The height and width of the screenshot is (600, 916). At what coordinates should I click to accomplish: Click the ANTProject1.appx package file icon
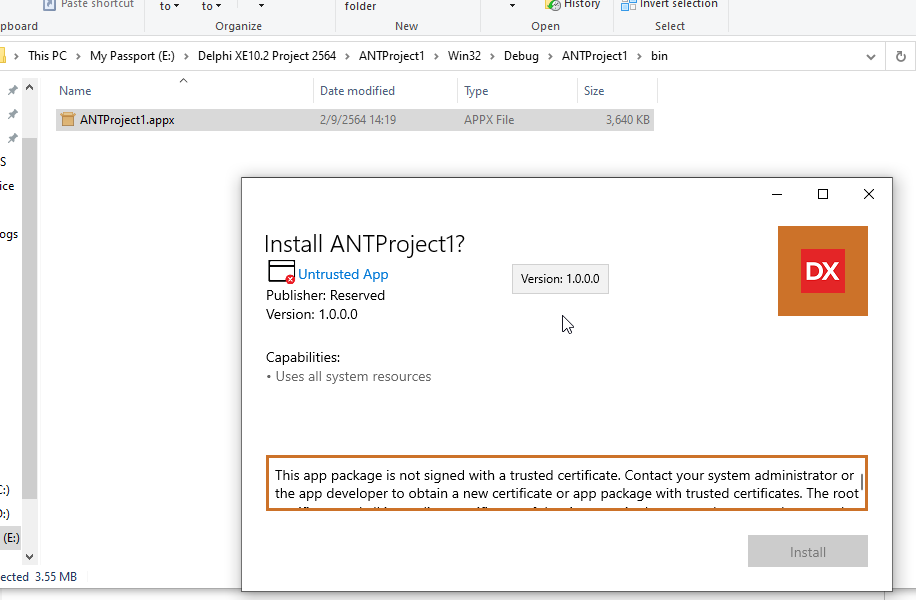[68, 120]
